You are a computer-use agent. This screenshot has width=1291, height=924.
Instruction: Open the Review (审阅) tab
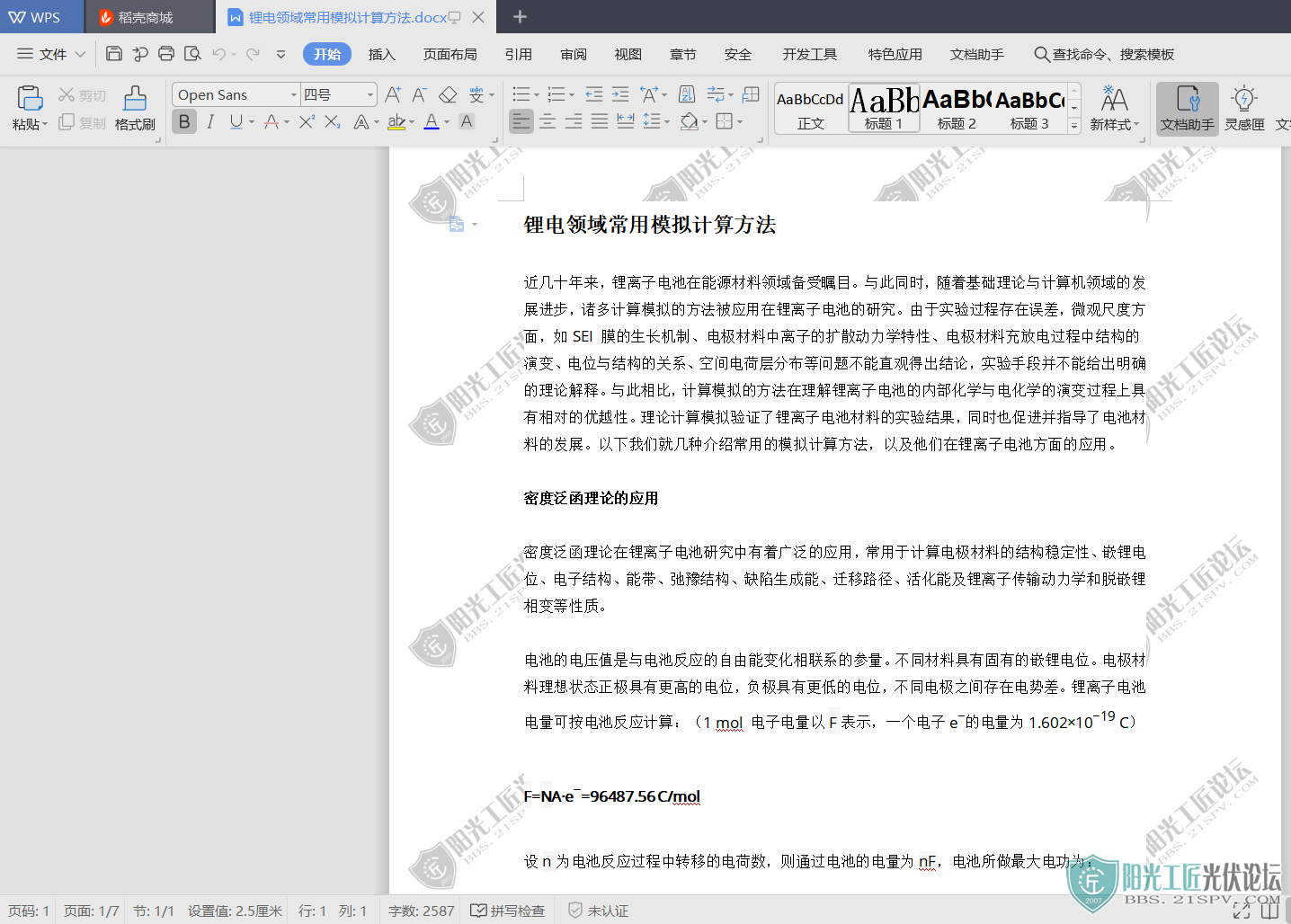574,54
